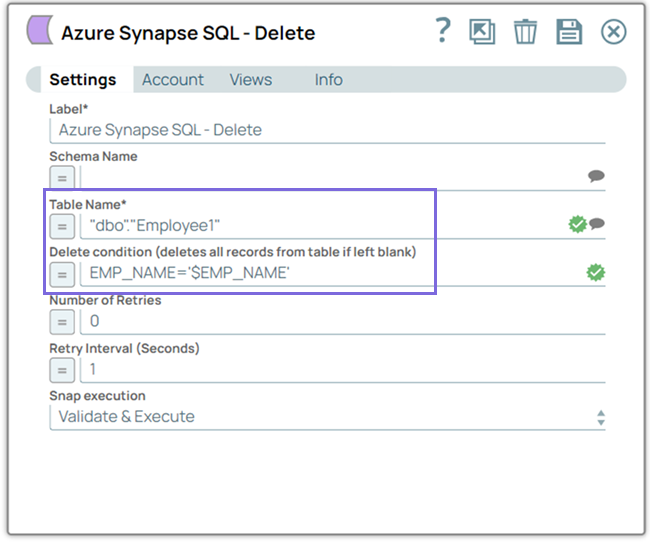Edit the Label input field
This screenshot has height=543, width=650.
pyautogui.click(x=327, y=131)
